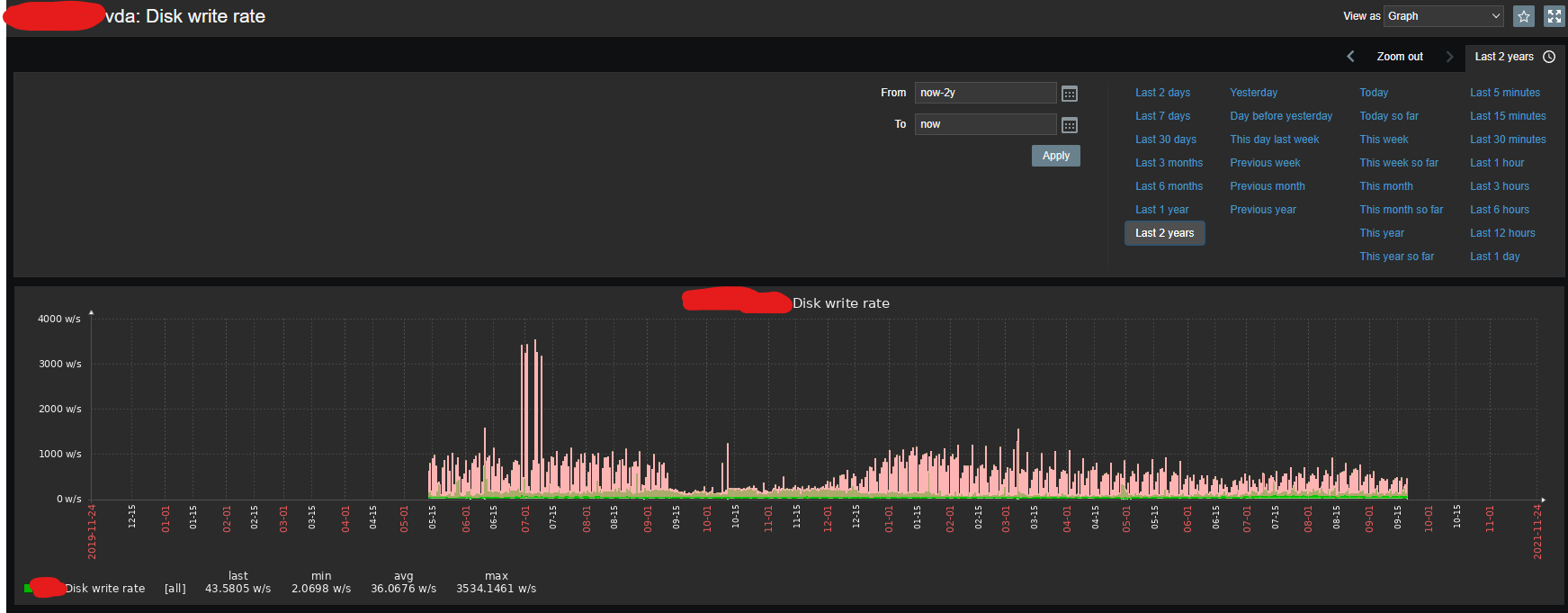Open calendar picker for To field
This screenshot has width=1568, height=613.
point(1070,125)
